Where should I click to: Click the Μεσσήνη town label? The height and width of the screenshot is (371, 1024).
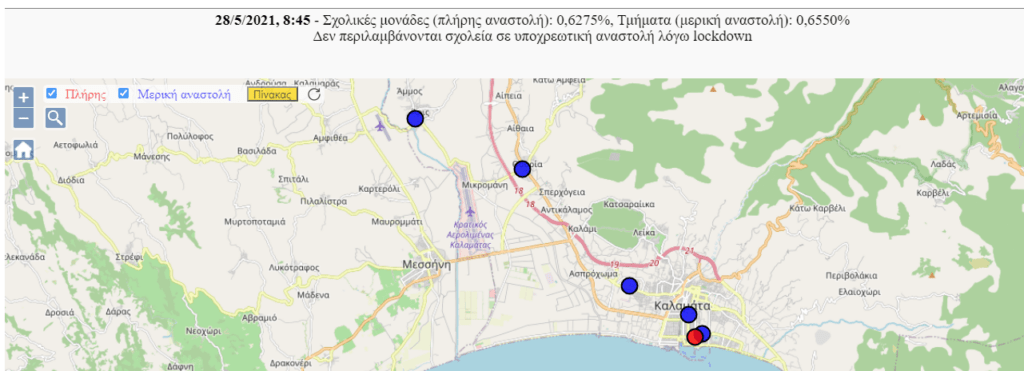[x=428, y=265]
